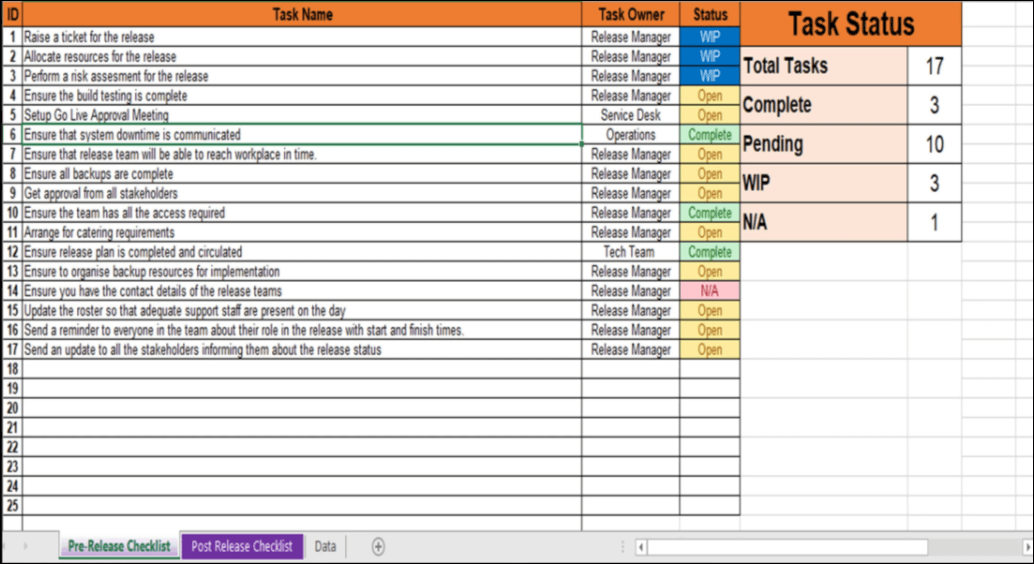1034x564 pixels.
Task: Select the red N/A status cell
Action: 710,291
